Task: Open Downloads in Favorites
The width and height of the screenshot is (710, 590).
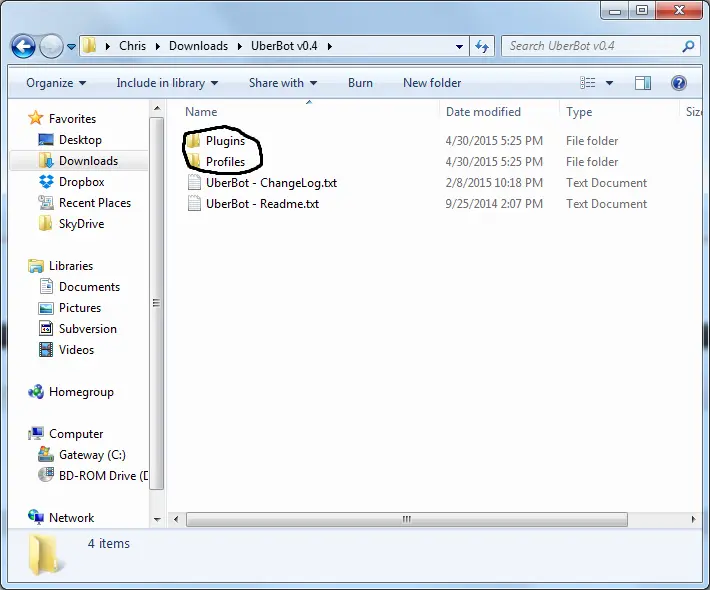Action: [88, 161]
